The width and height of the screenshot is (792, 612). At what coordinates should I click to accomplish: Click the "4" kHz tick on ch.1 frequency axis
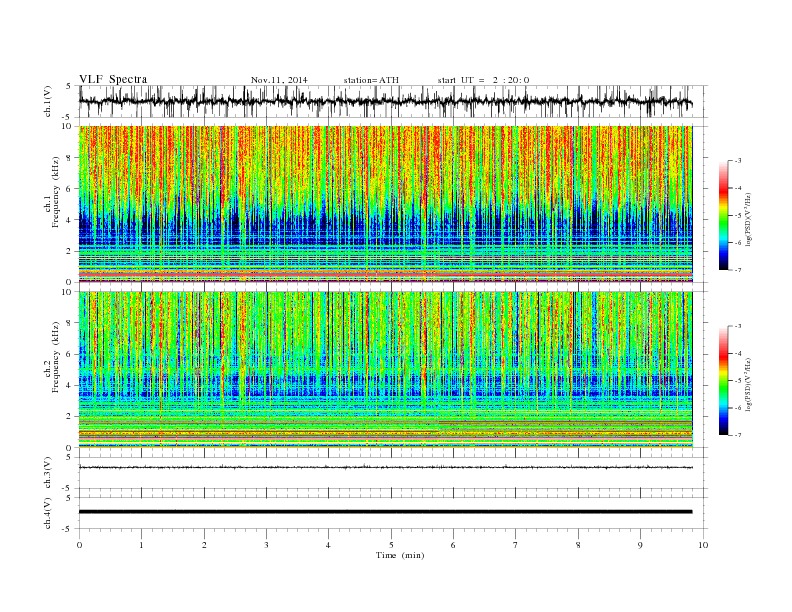70,220
